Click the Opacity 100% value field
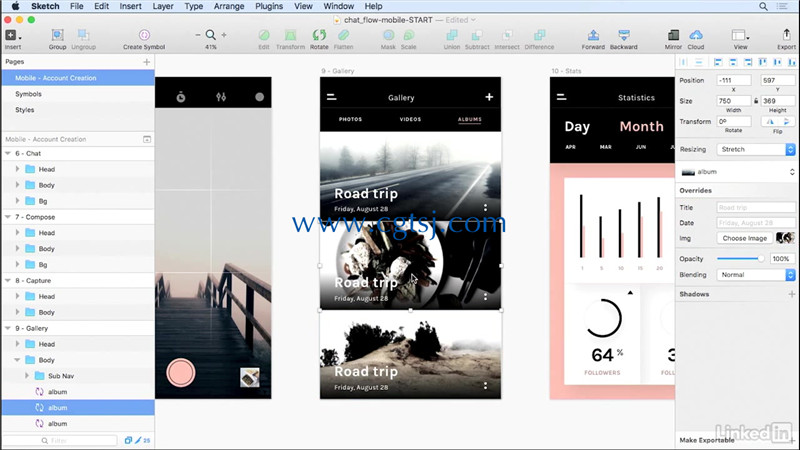This screenshot has height=450, width=800. [x=782, y=259]
